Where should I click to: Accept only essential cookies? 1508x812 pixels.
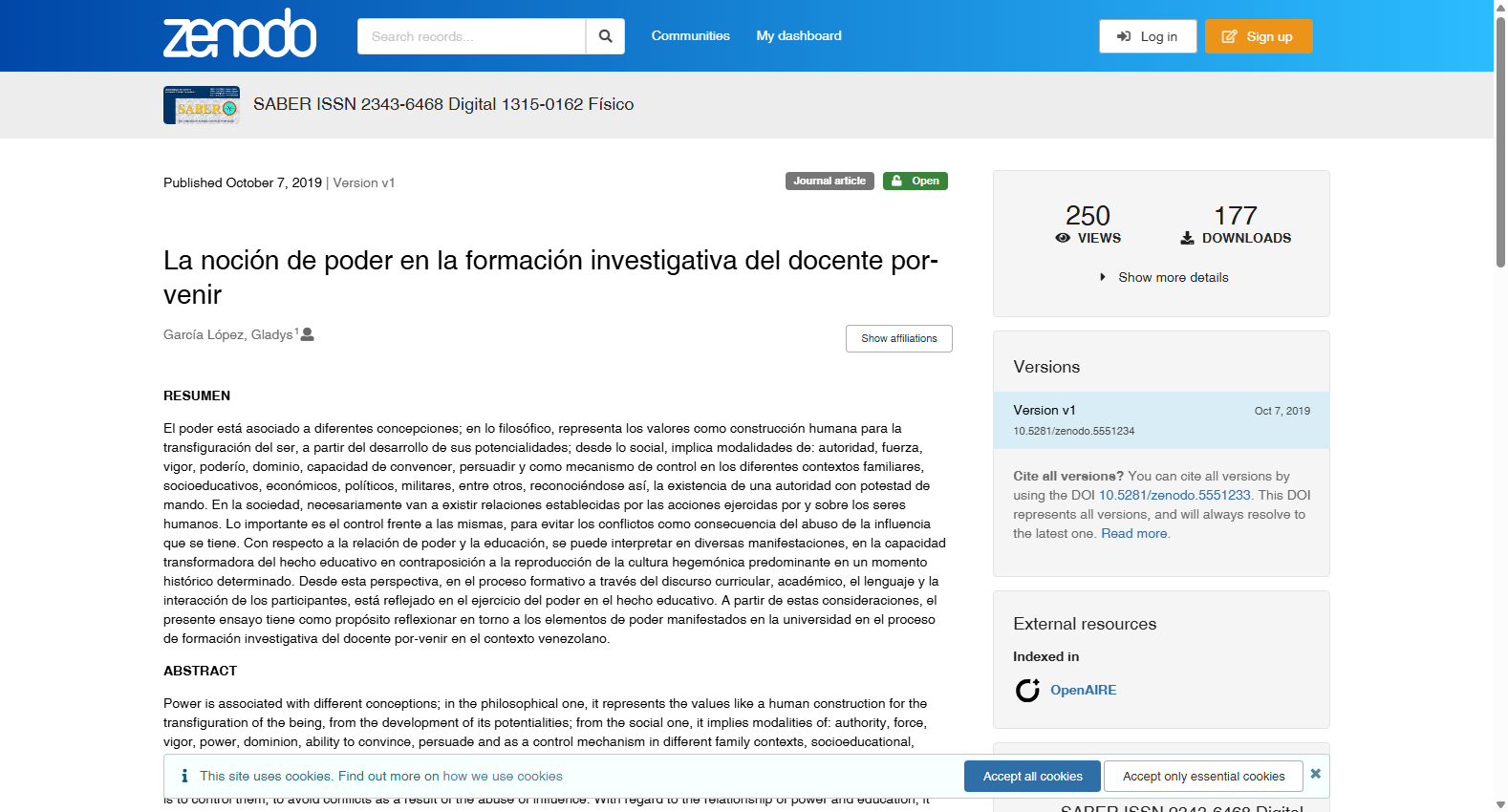point(1203,776)
